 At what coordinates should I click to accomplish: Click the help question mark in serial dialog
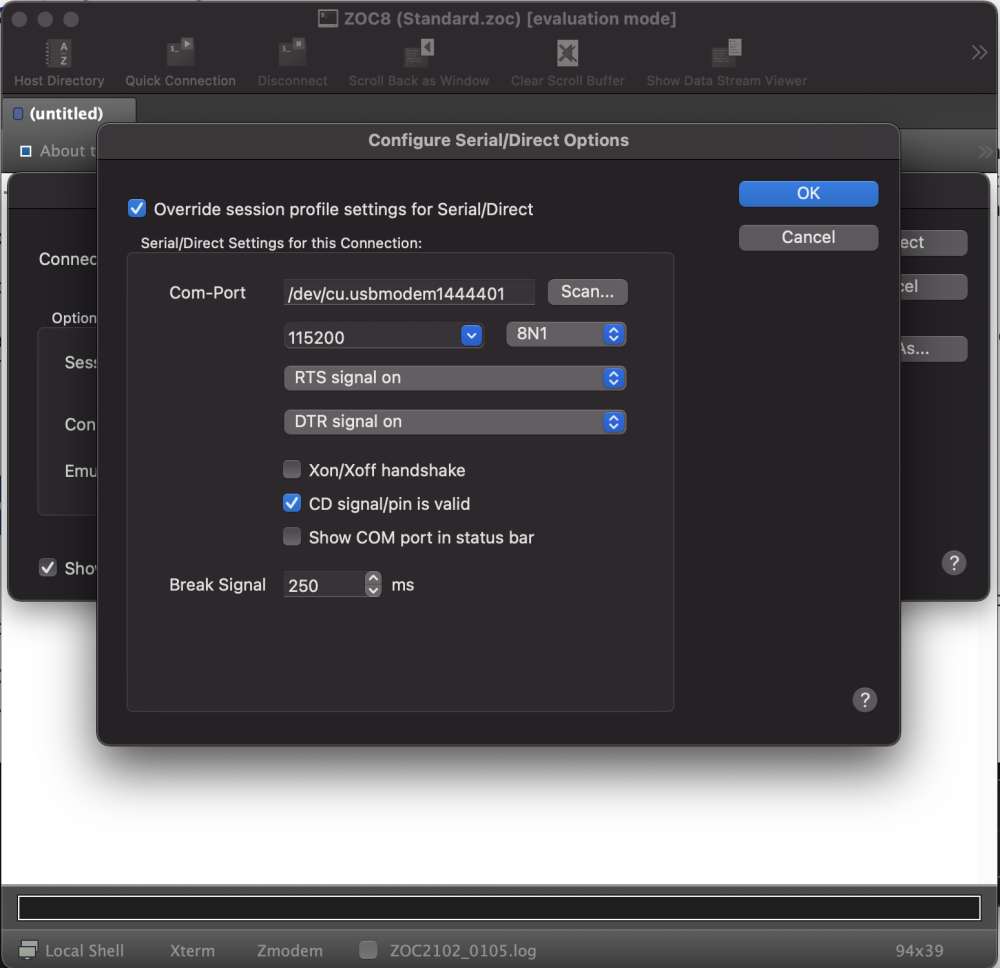pyautogui.click(x=865, y=700)
